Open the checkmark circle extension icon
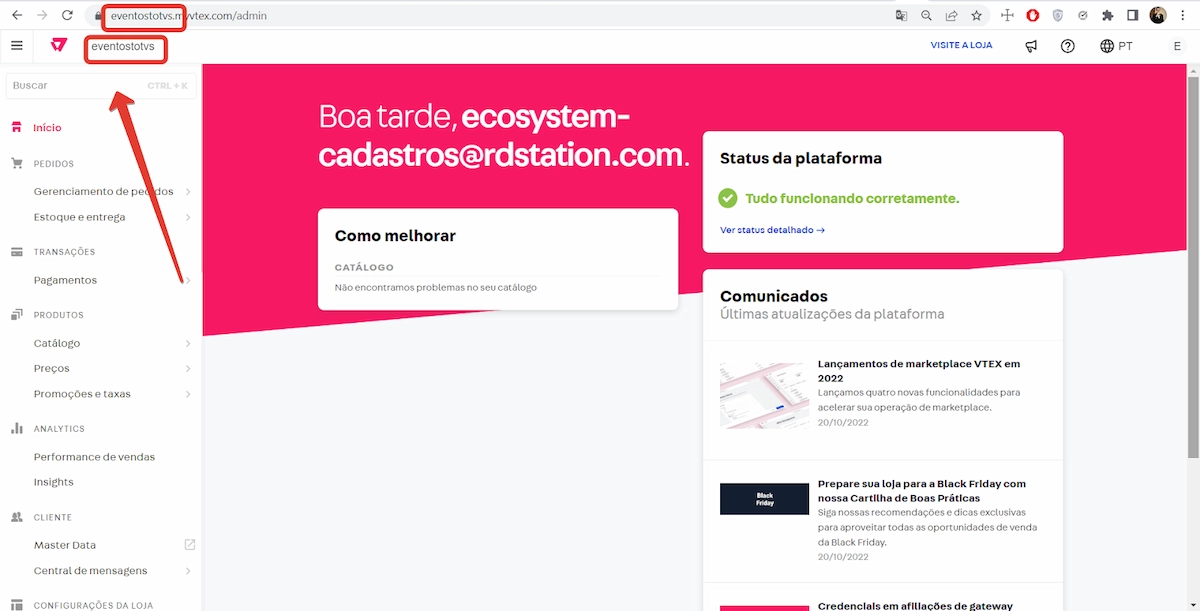The width and height of the screenshot is (1200, 611). tap(1083, 15)
